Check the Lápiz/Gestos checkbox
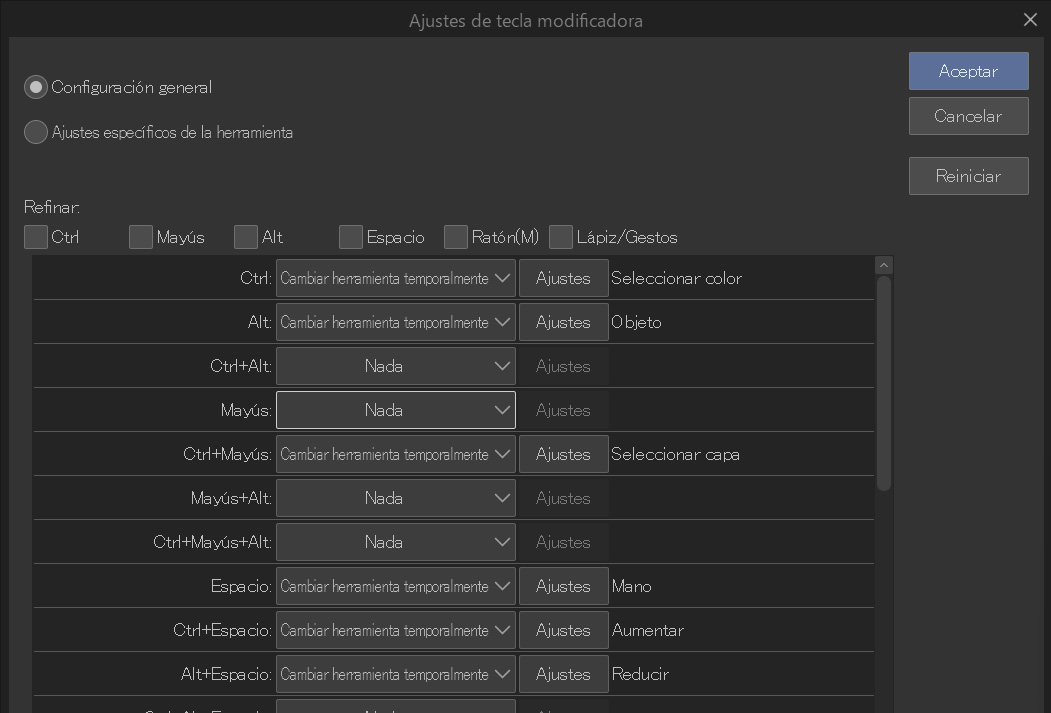The width and height of the screenshot is (1051, 713). click(561, 237)
